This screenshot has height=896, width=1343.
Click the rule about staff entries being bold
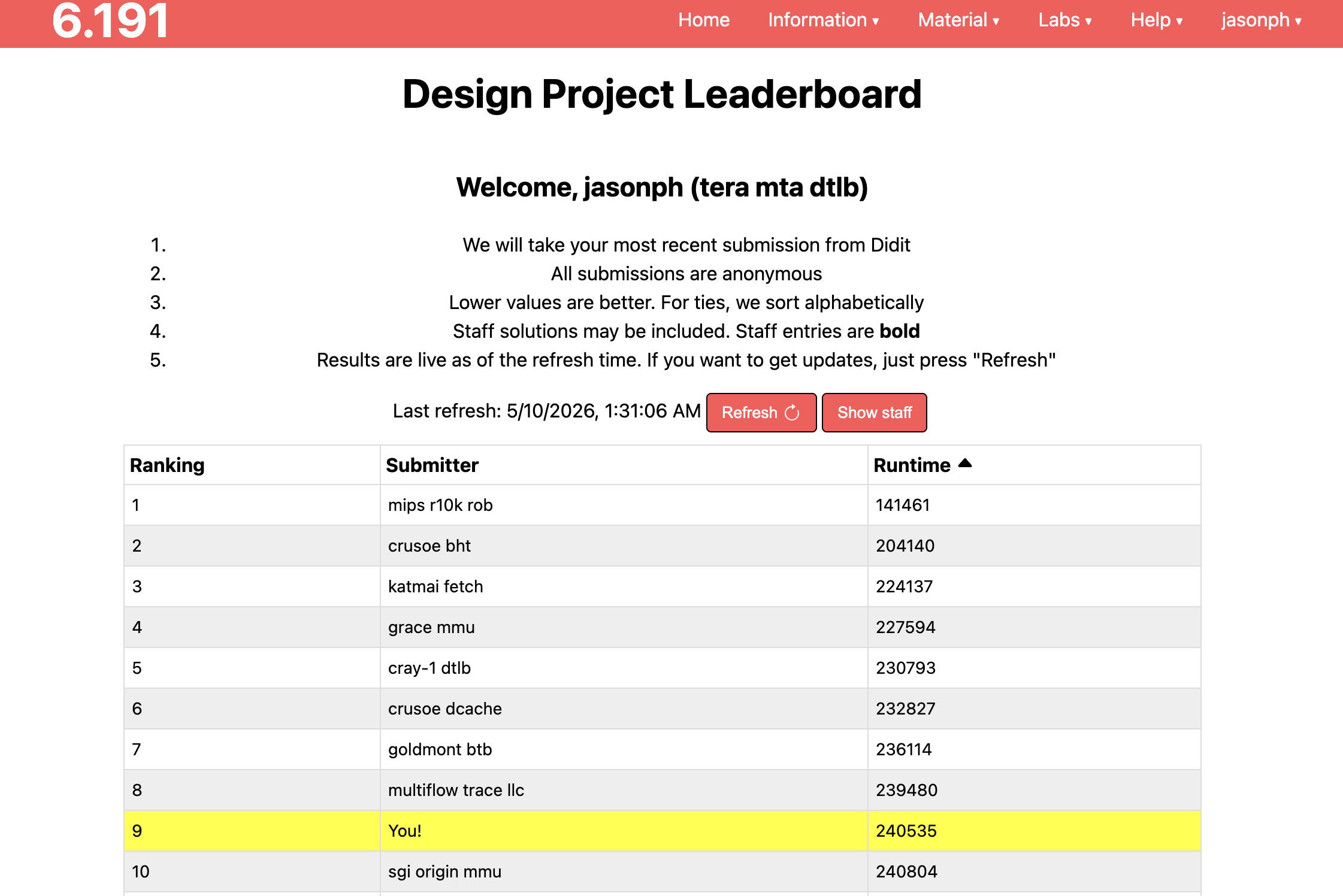[x=686, y=331]
